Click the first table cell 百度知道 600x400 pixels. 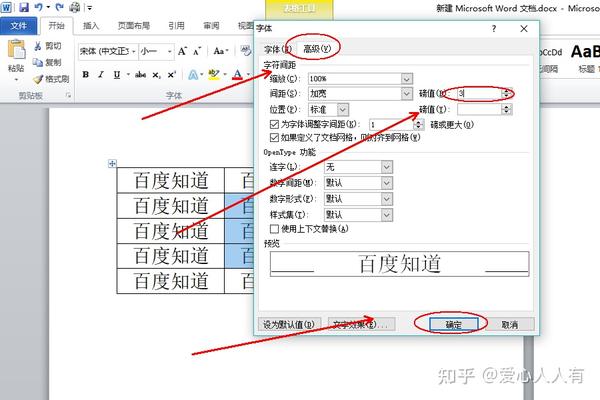pyautogui.click(x=171, y=180)
